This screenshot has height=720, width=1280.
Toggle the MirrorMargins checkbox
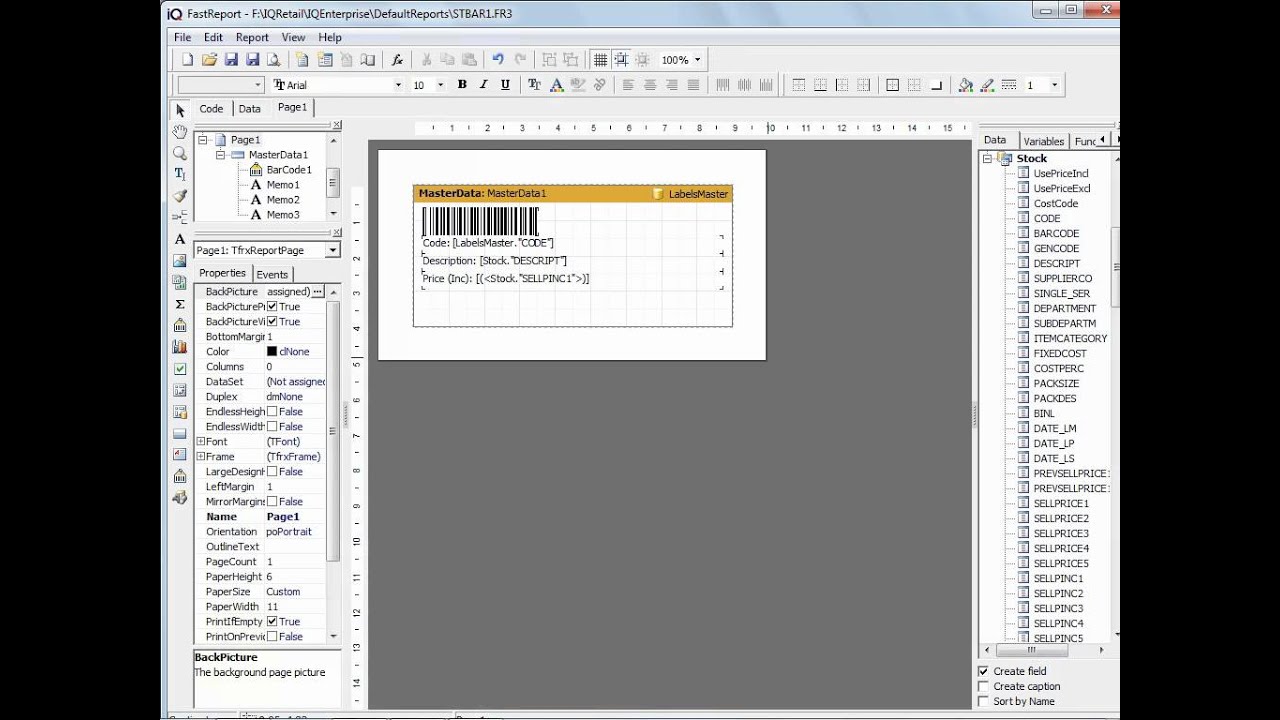pyautogui.click(x=272, y=502)
